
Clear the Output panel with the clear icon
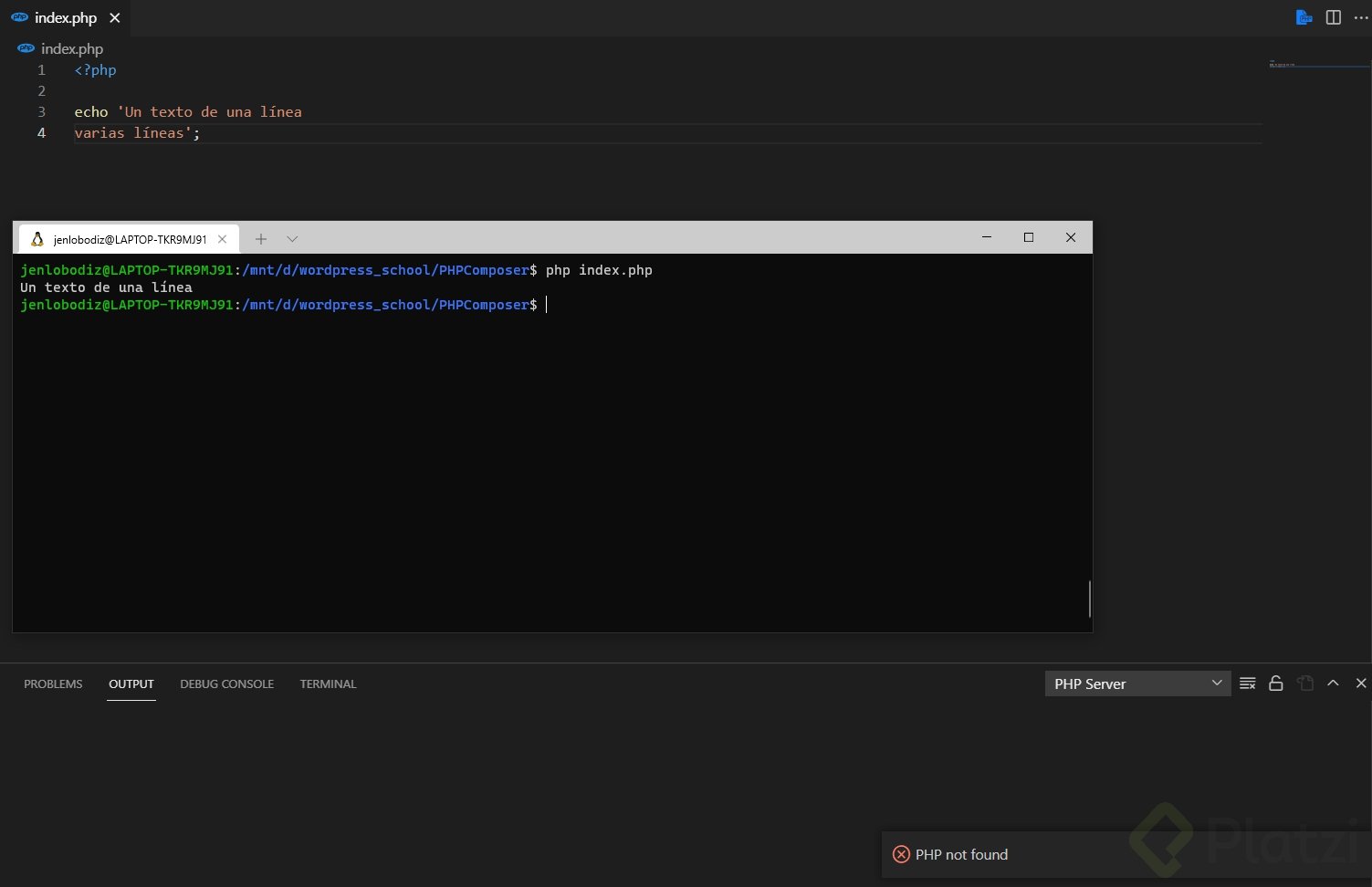1247,683
